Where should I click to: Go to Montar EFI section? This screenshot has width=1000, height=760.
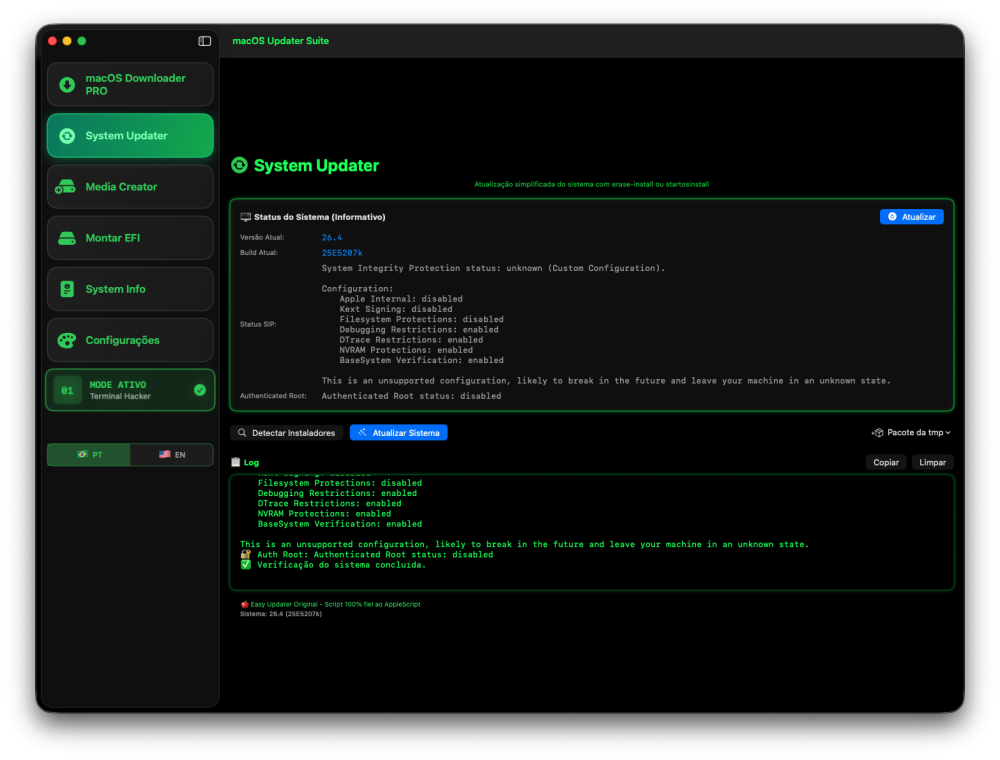pyautogui.click(x=130, y=238)
